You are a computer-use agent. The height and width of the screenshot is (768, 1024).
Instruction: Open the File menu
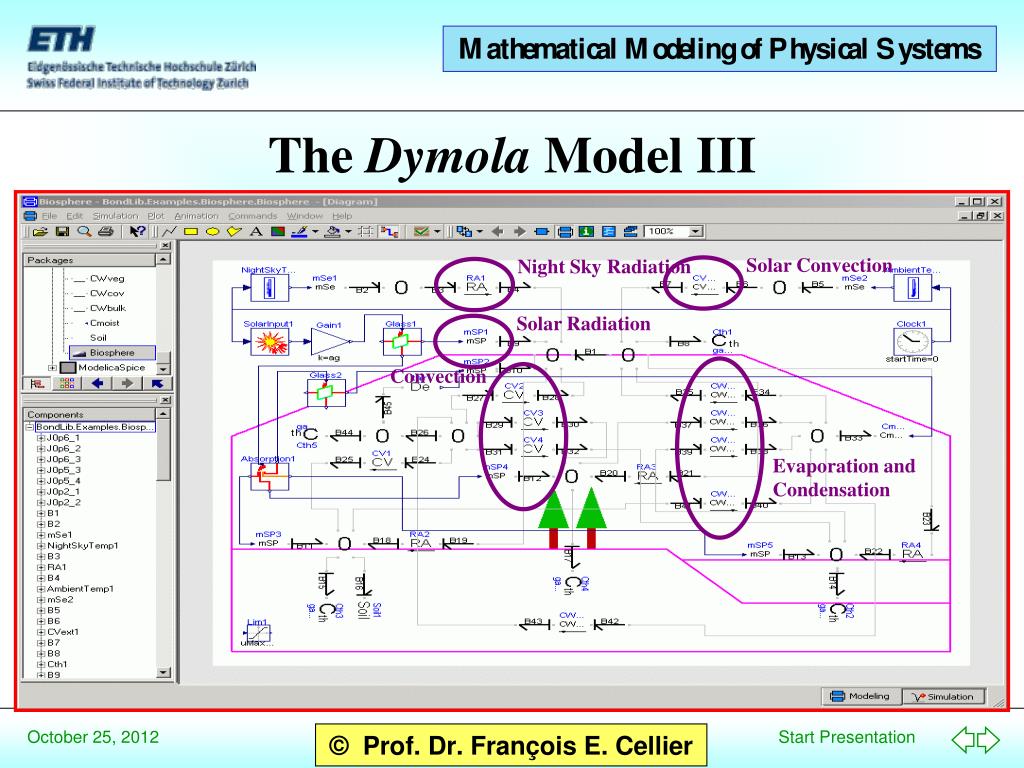[x=50, y=216]
